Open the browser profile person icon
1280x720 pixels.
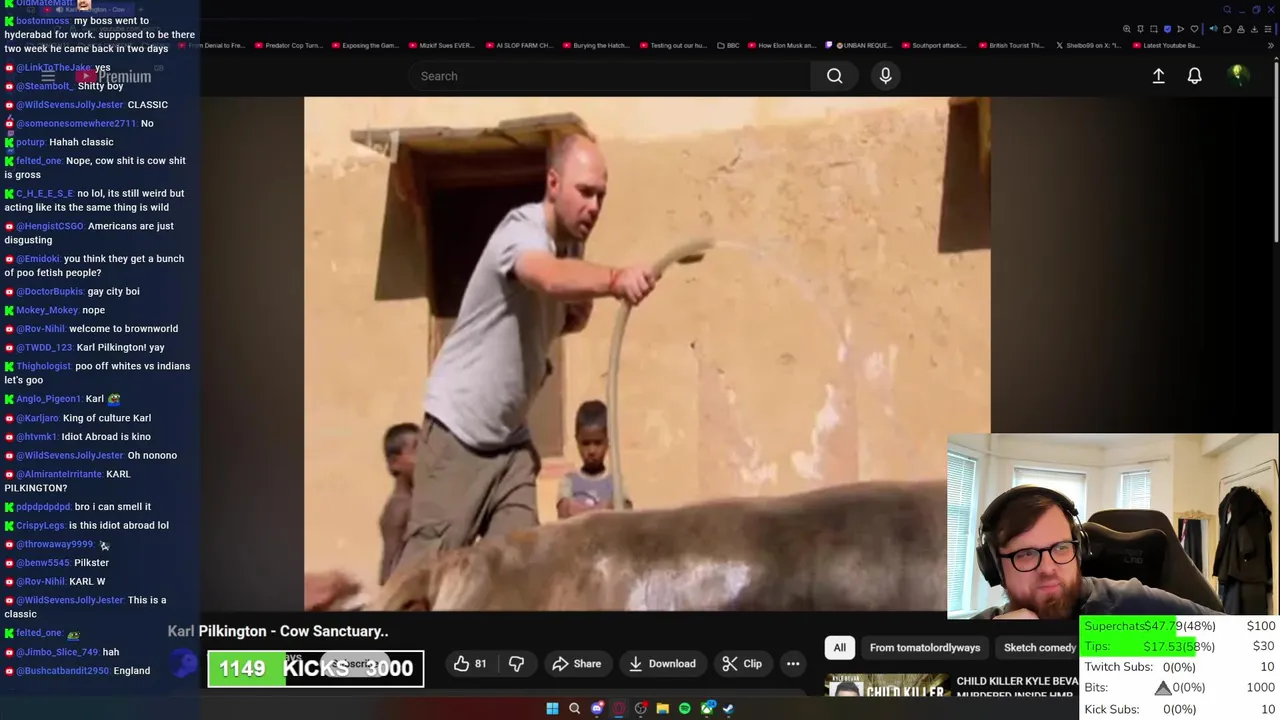[x=1241, y=29]
